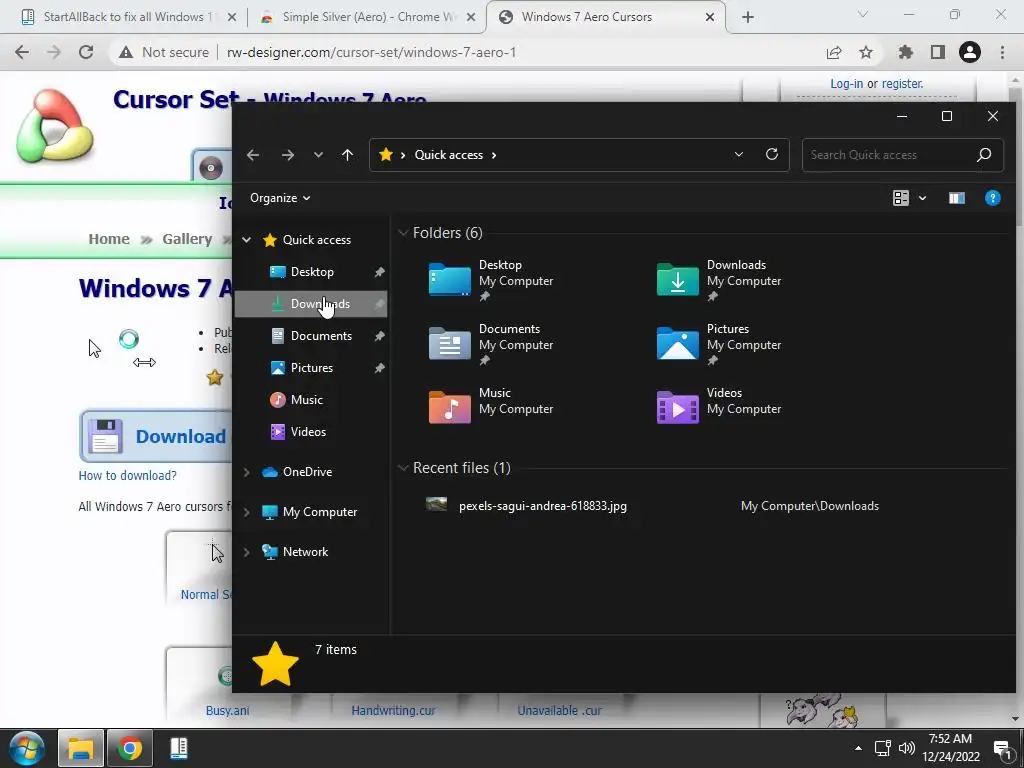
Task: Click the search magnifier in Explorer
Action: coord(984,155)
